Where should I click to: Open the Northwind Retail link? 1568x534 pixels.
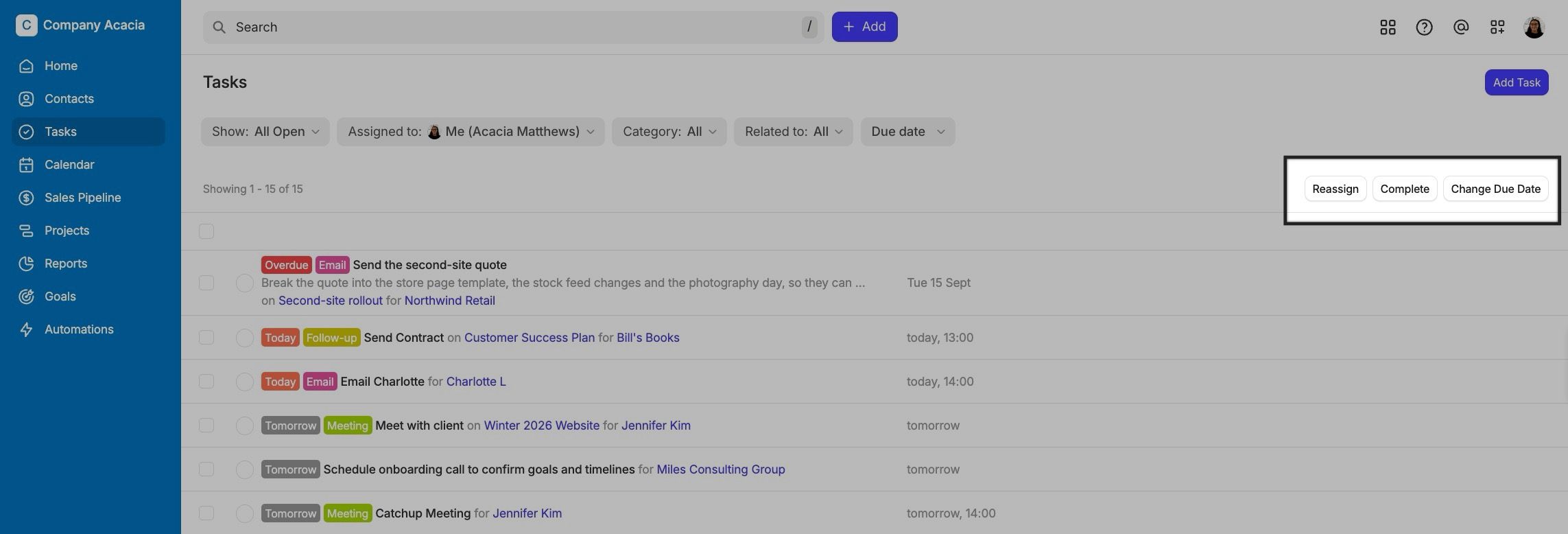[x=450, y=301]
